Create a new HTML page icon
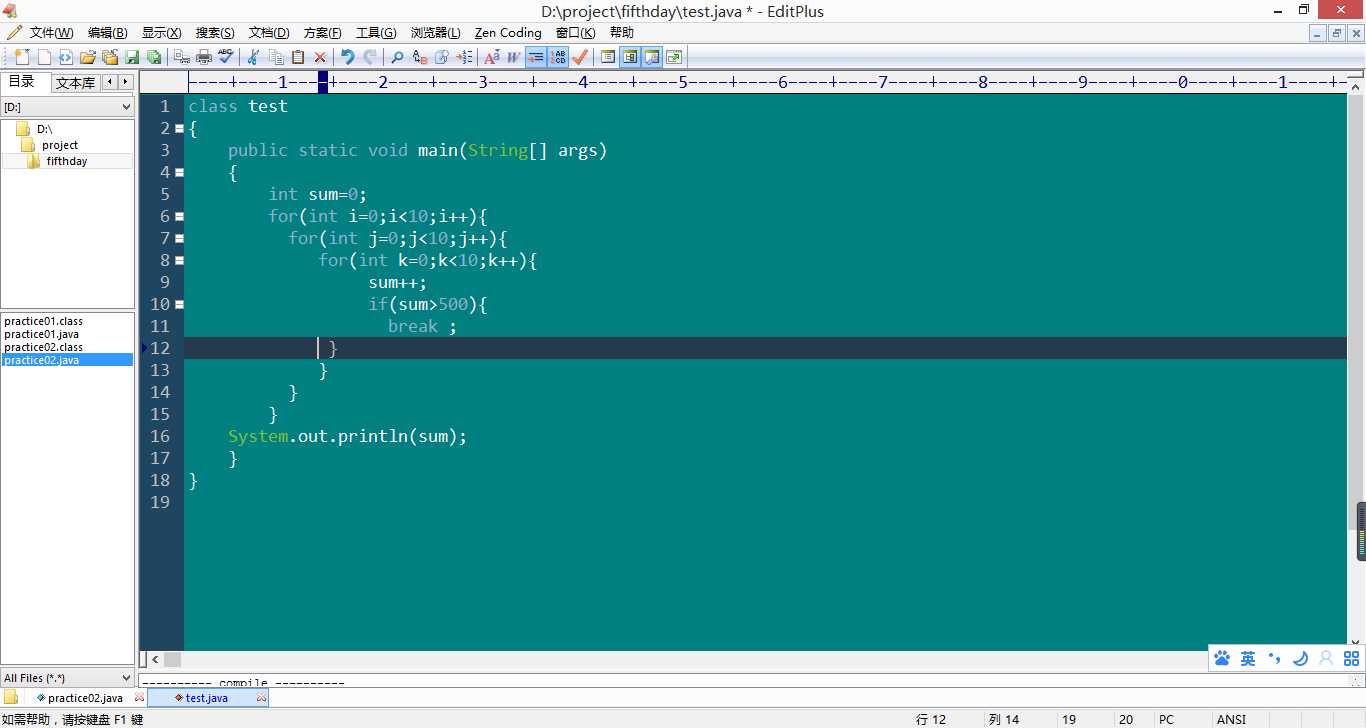Screen dimensions: 1366x728 65,57
